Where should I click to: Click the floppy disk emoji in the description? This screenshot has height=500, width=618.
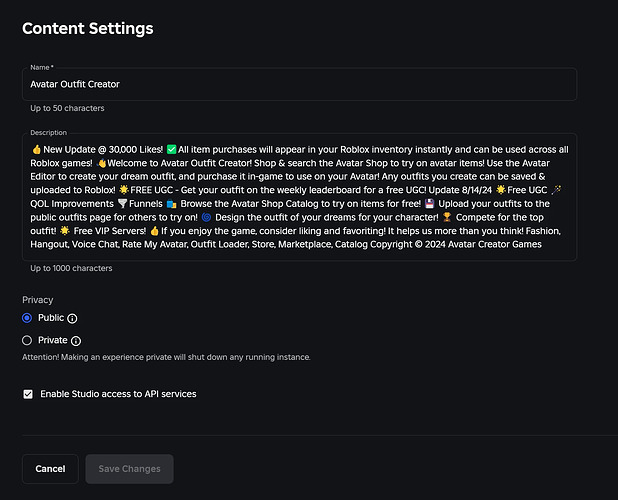point(430,204)
